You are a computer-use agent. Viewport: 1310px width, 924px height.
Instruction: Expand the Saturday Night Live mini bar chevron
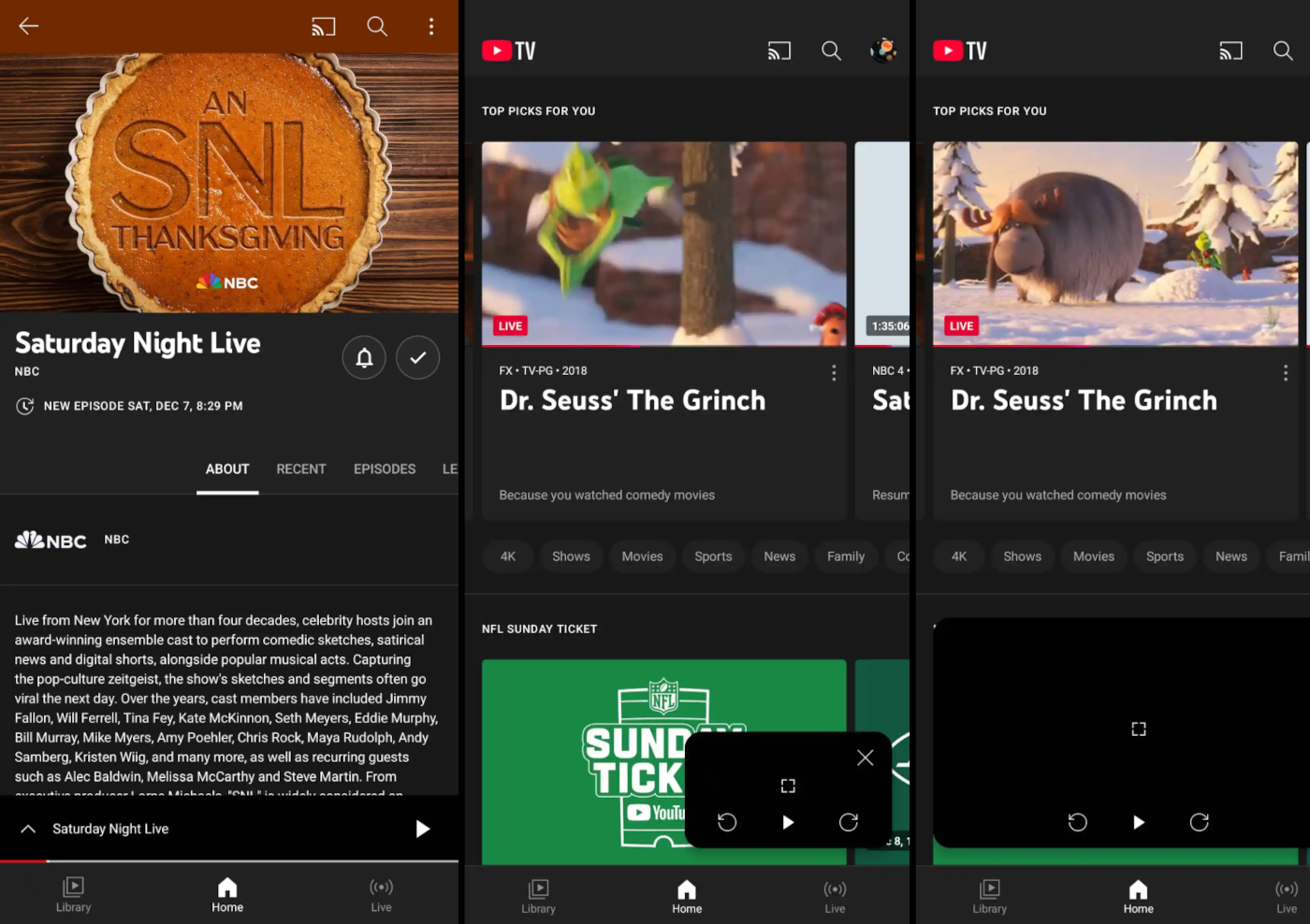[x=29, y=829]
